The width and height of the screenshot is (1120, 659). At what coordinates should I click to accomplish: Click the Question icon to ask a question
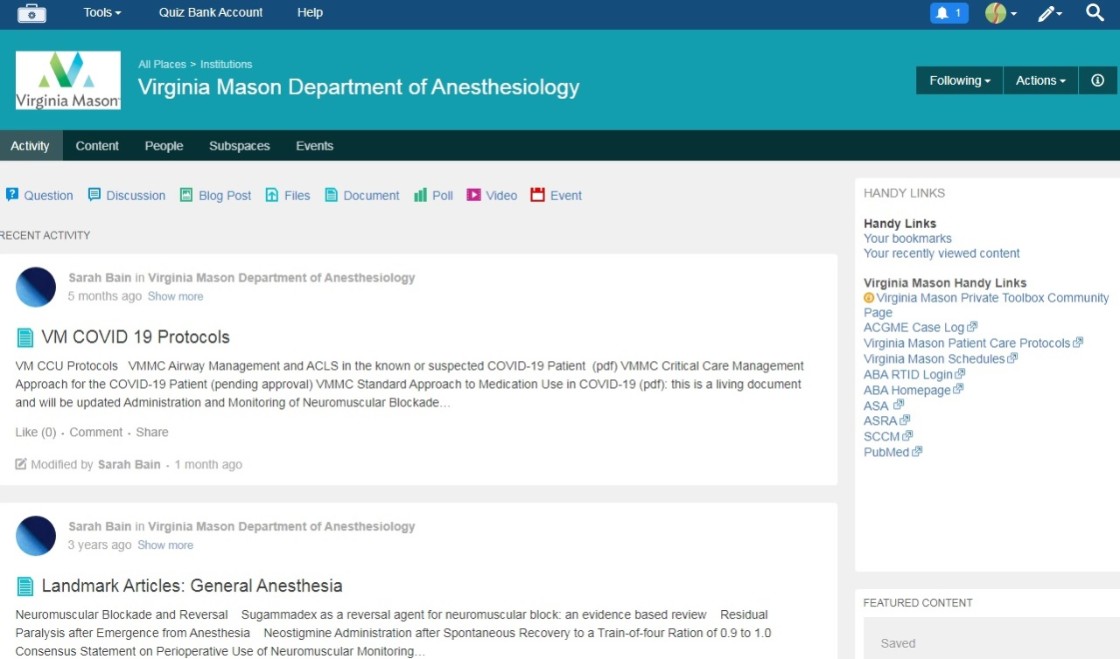12,194
